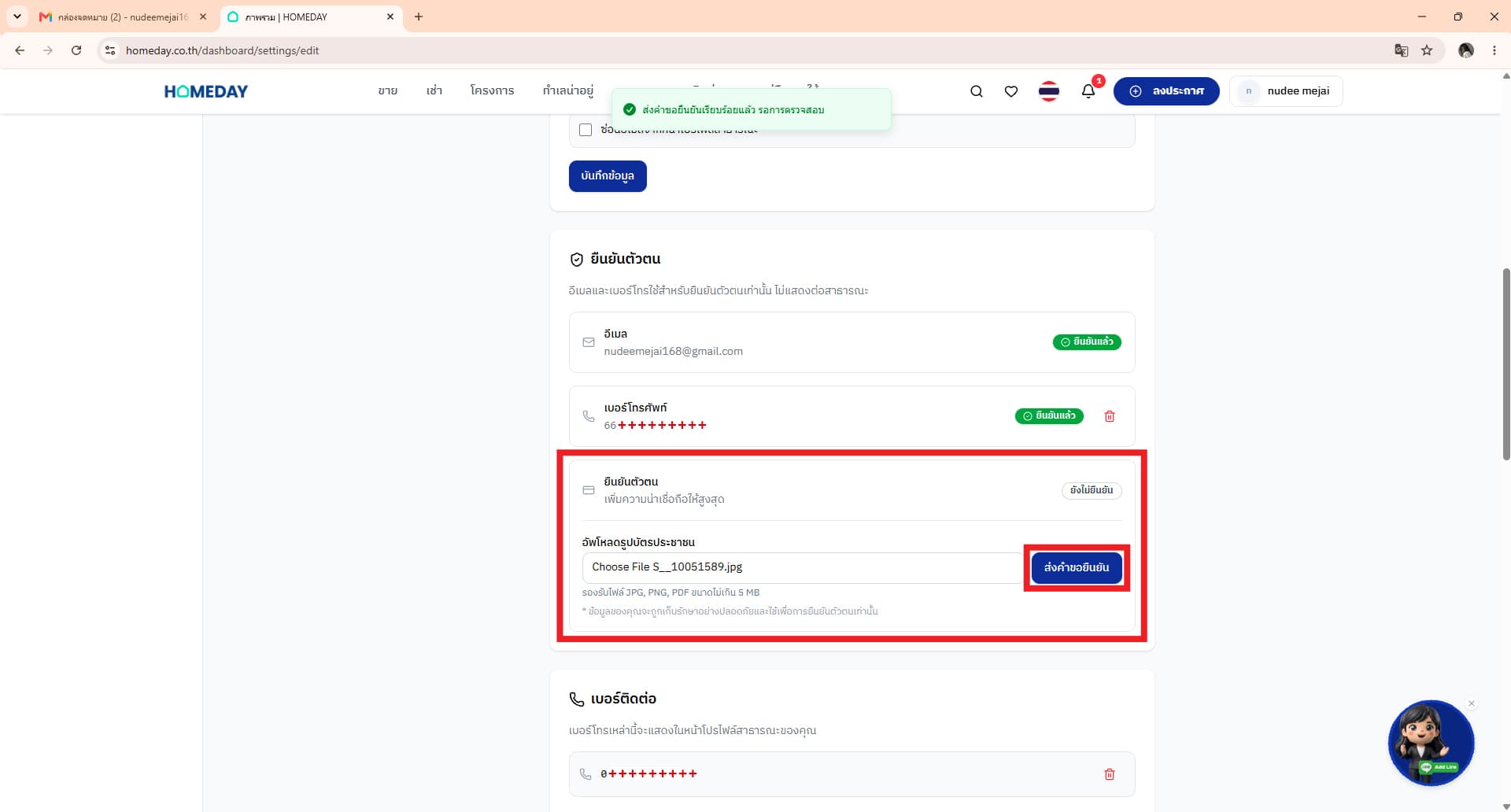Toggle the hide profile checkbox
The width and height of the screenshot is (1511, 812).
(586, 130)
